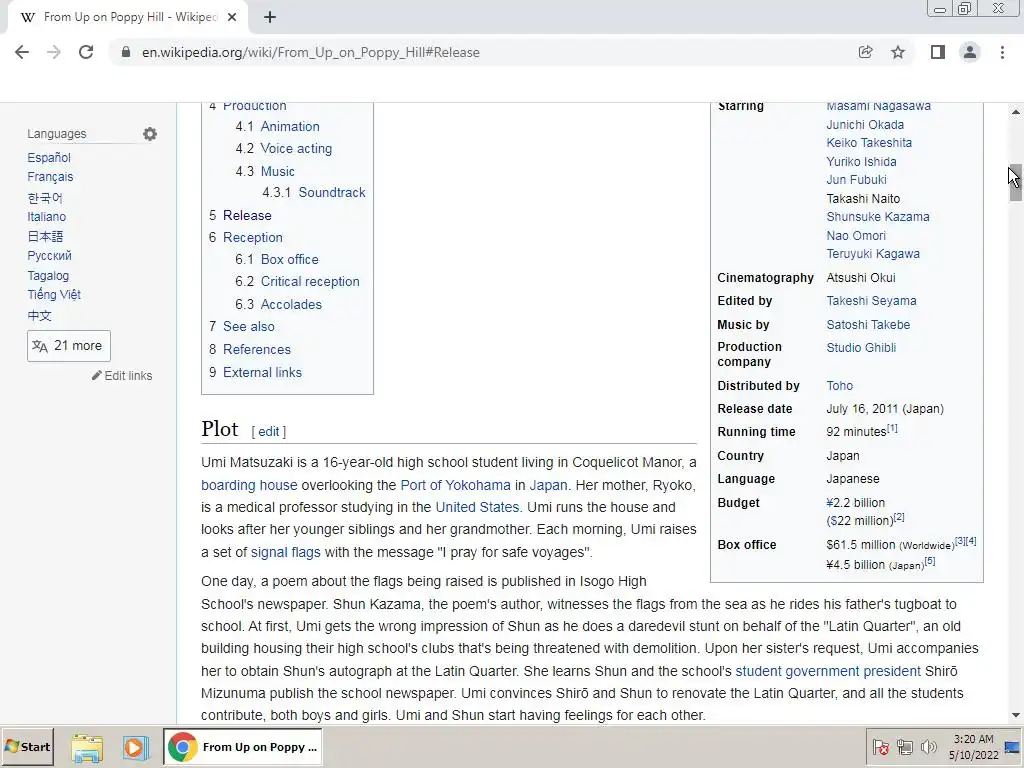Open the Takeshi Seyama editor link
The image size is (1024, 768).
pos(871,301)
